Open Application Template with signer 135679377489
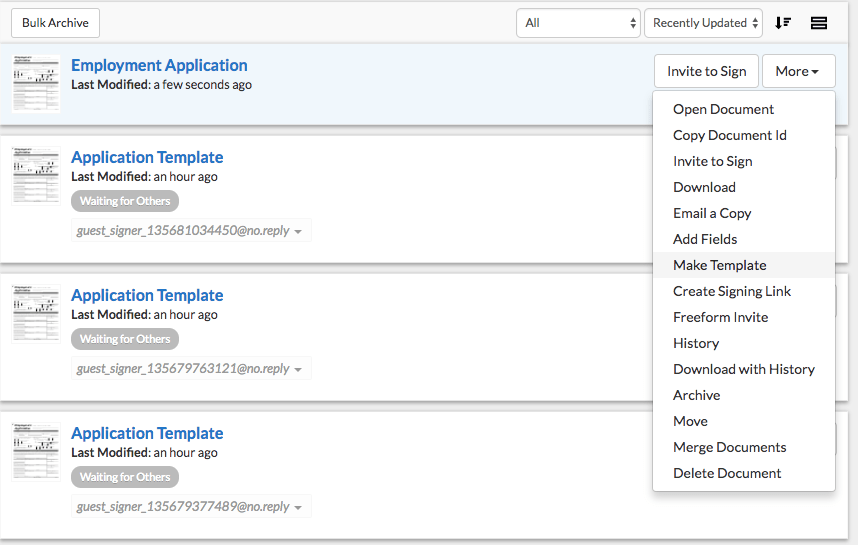Viewport: 858px width, 545px height. pos(147,433)
